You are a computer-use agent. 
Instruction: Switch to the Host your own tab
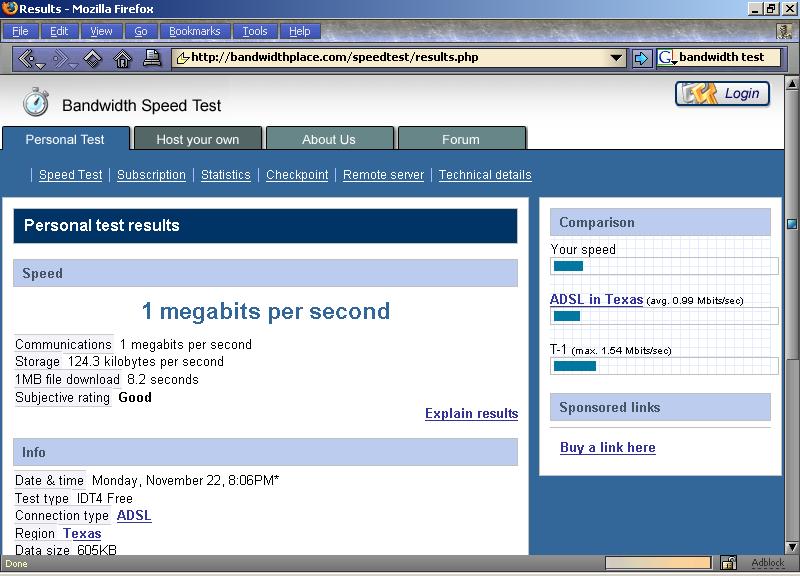(x=198, y=139)
